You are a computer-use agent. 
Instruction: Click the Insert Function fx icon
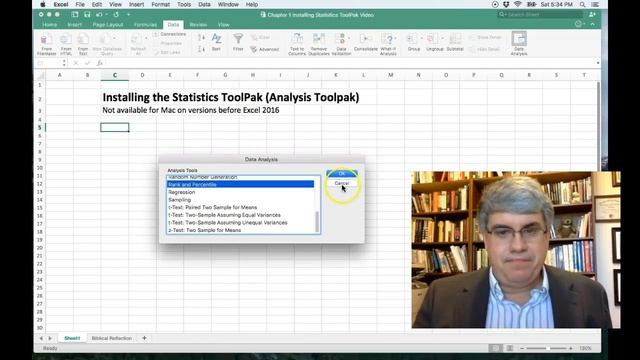pyautogui.click(x=100, y=63)
